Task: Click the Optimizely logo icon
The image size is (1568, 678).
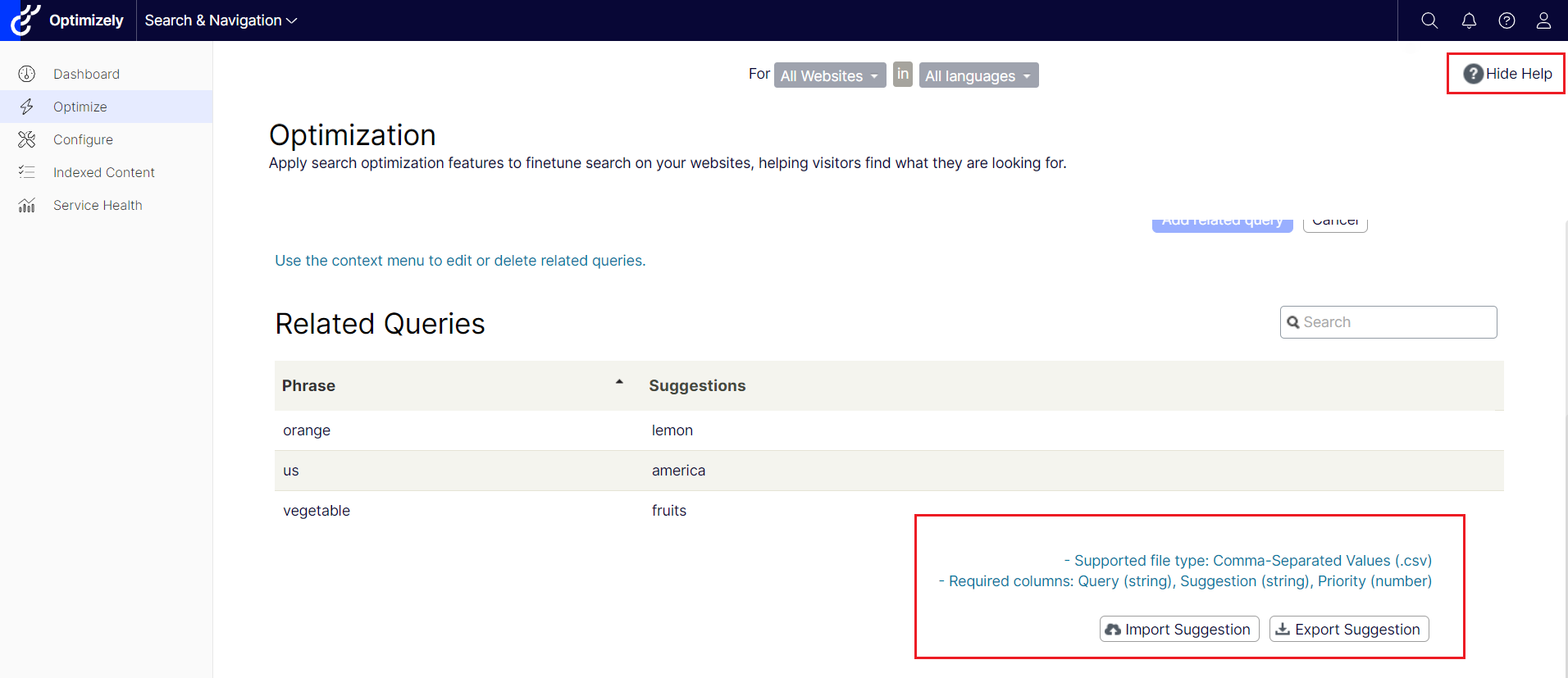Action: pyautogui.click(x=25, y=20)
